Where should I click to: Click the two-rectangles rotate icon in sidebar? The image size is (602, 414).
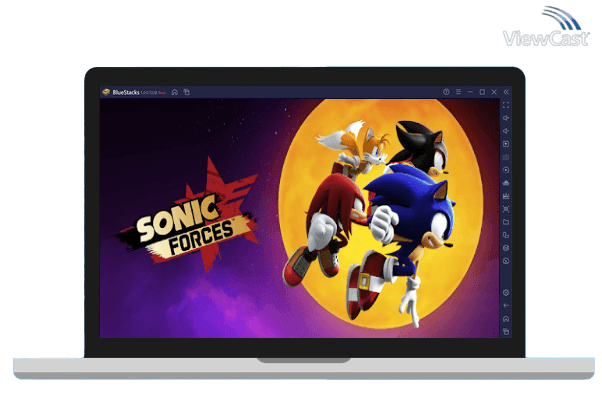point(506,235)
